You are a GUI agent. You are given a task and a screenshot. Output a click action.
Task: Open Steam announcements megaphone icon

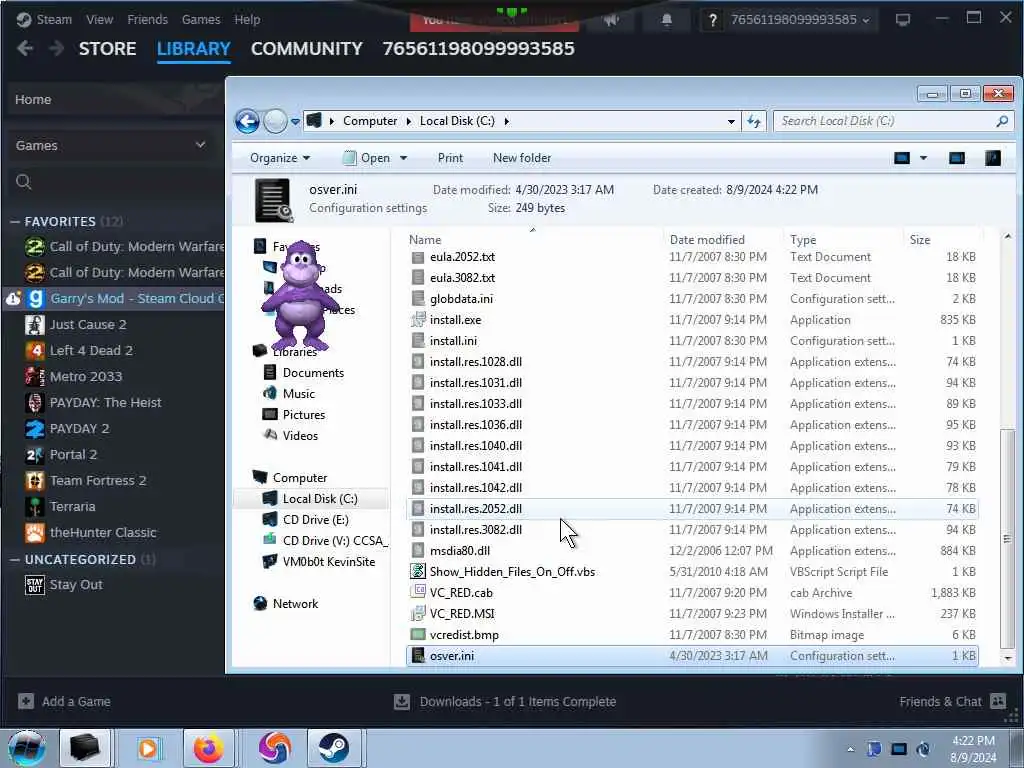coord(611,20)
